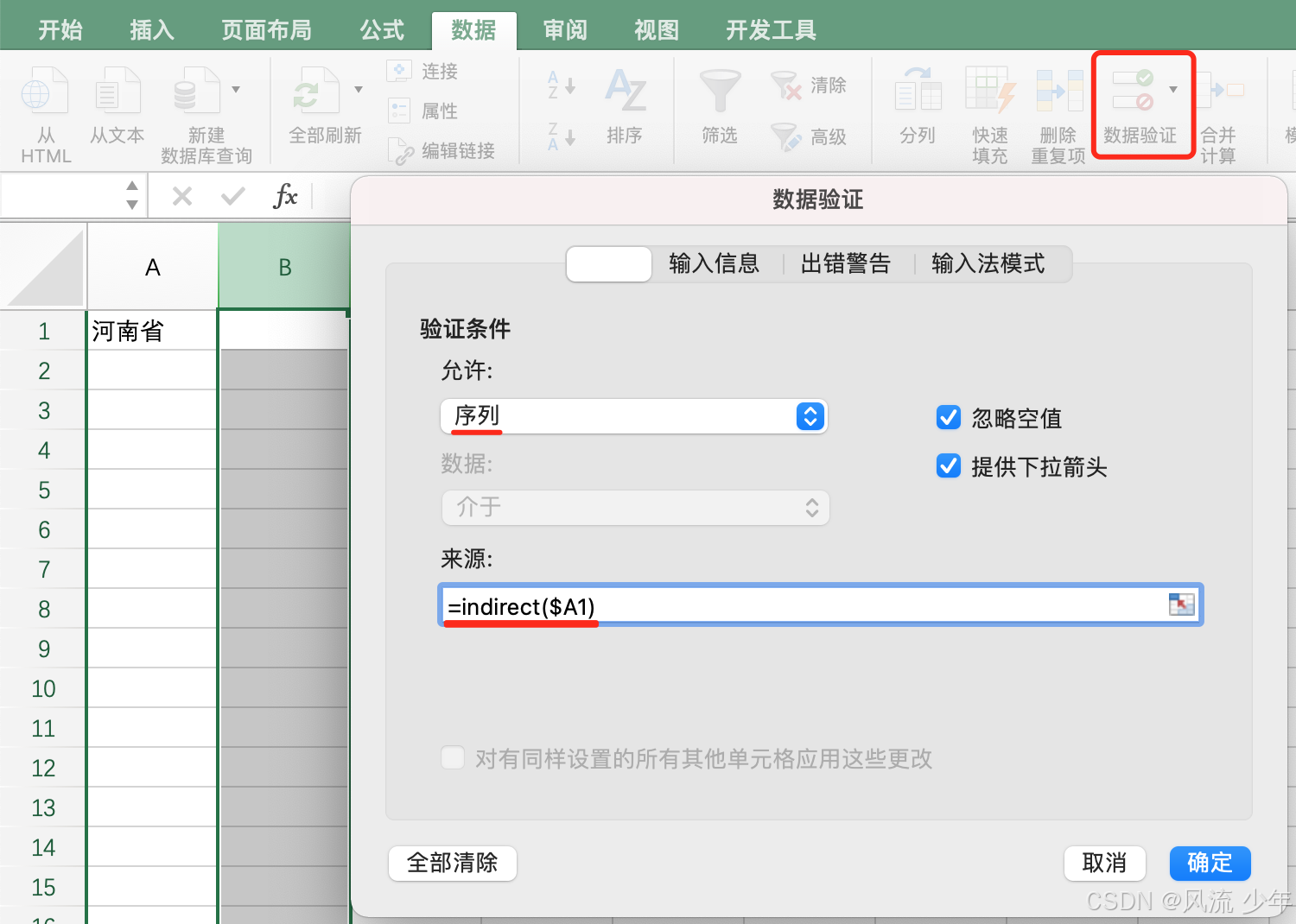This screenshot has width=1296, height=924.
Task: Click the From HTML import icon
Action: [45, 91]
